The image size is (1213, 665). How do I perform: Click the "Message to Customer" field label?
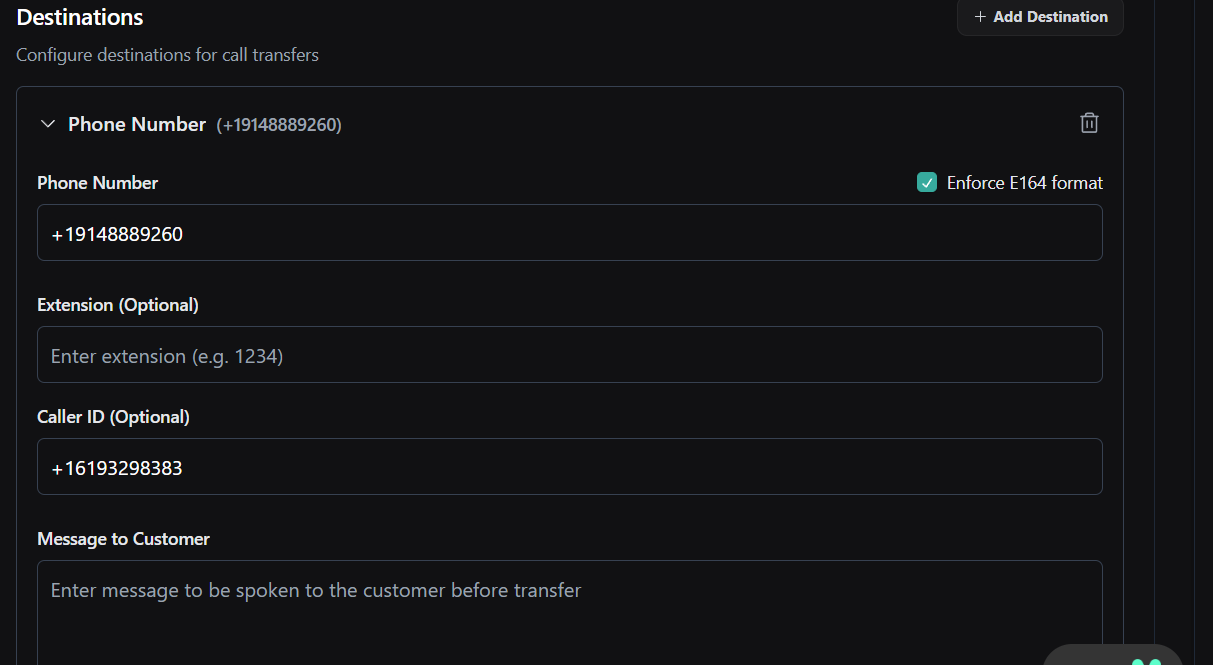[x=123, y=539]
